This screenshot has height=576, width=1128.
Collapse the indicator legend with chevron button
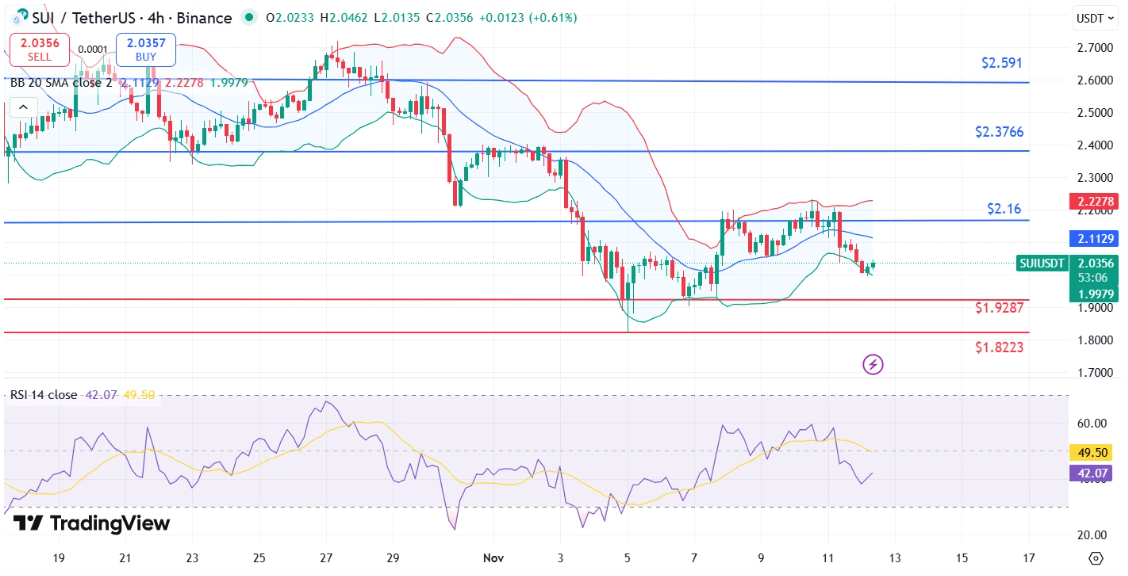coord(22,106)
